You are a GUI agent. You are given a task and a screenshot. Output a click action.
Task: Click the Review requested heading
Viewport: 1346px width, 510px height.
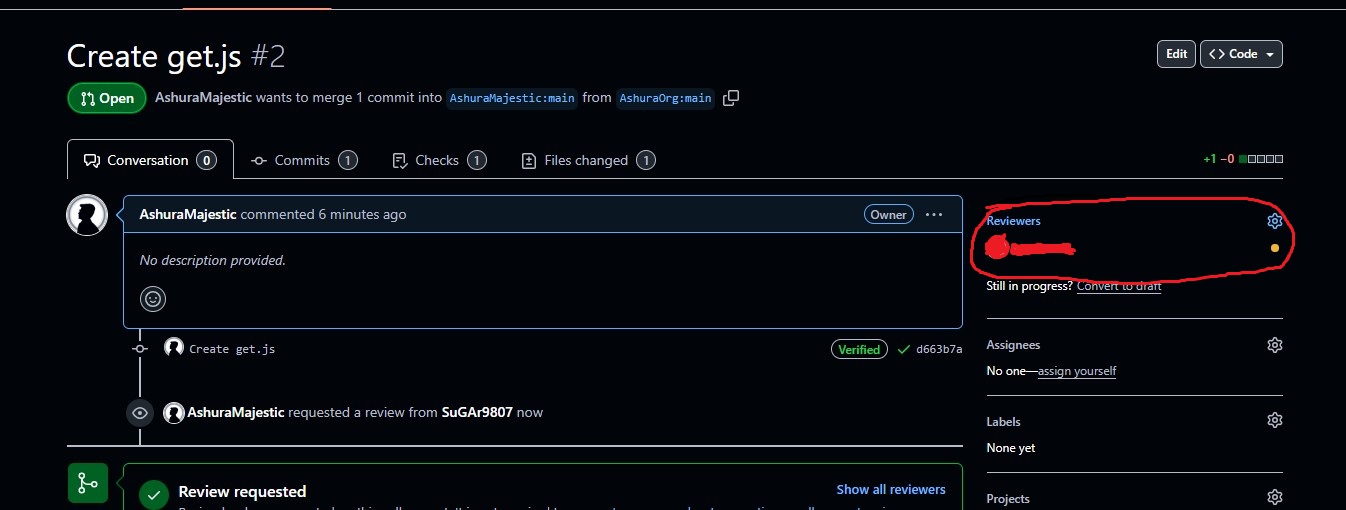pos(242,491)
